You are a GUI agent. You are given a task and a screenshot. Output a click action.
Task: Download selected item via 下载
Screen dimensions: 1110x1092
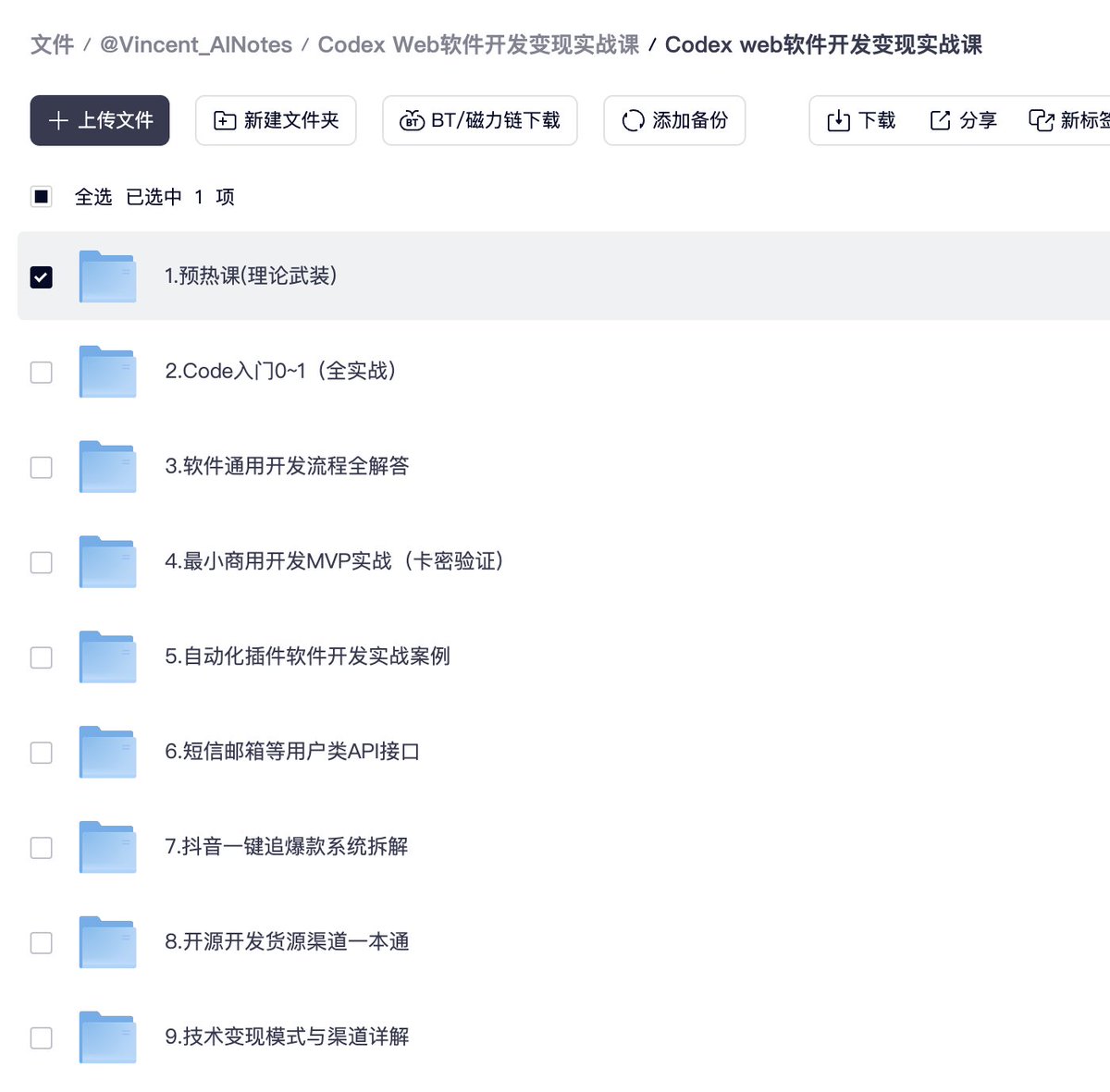861,120
